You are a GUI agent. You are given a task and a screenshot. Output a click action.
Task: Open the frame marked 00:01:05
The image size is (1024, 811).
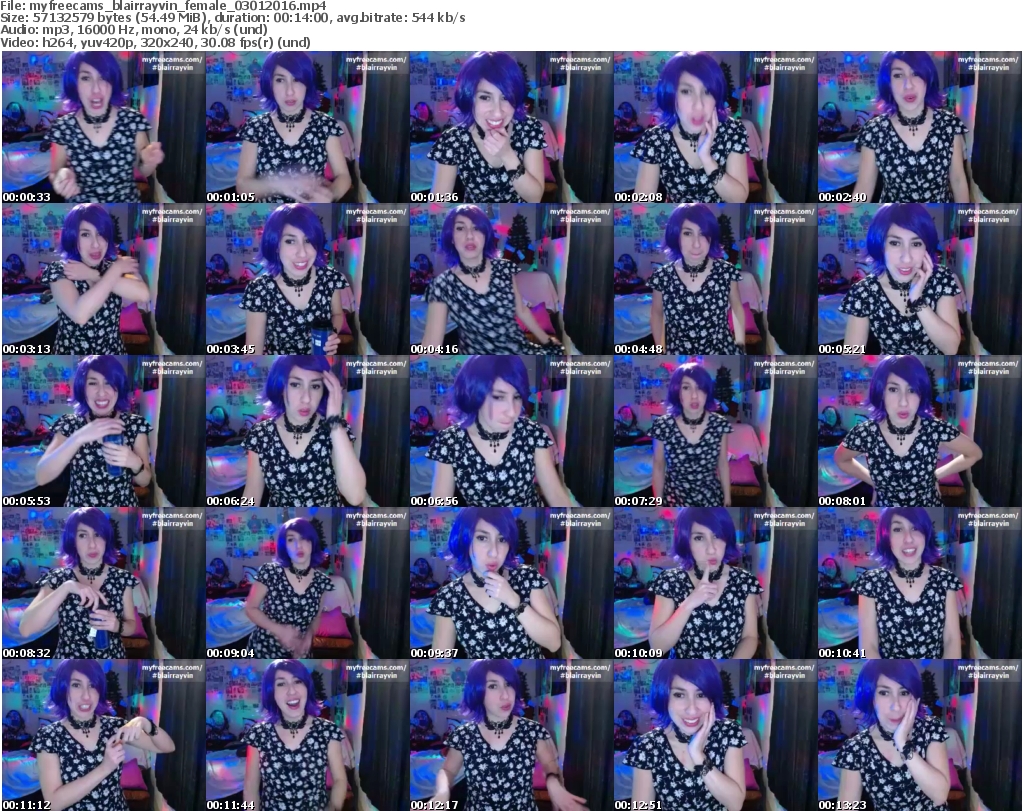(308, 127)
